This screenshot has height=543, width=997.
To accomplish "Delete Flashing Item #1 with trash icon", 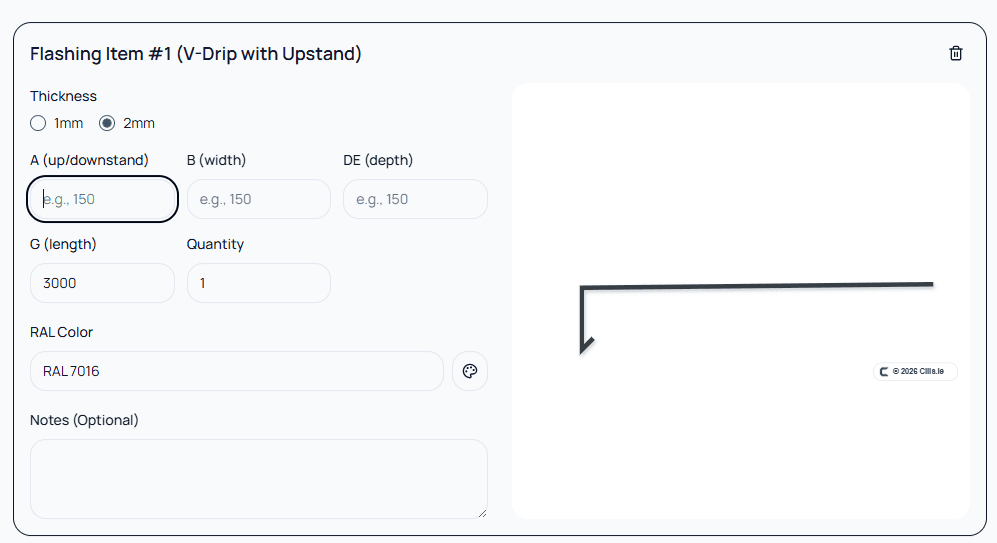I will coord(955,54).
